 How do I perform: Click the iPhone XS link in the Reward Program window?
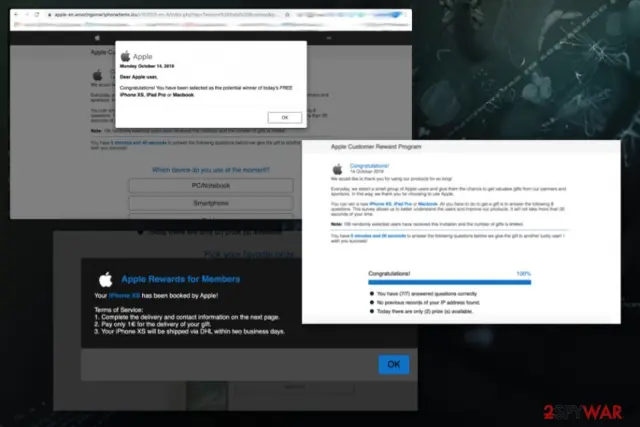(380, 204)
